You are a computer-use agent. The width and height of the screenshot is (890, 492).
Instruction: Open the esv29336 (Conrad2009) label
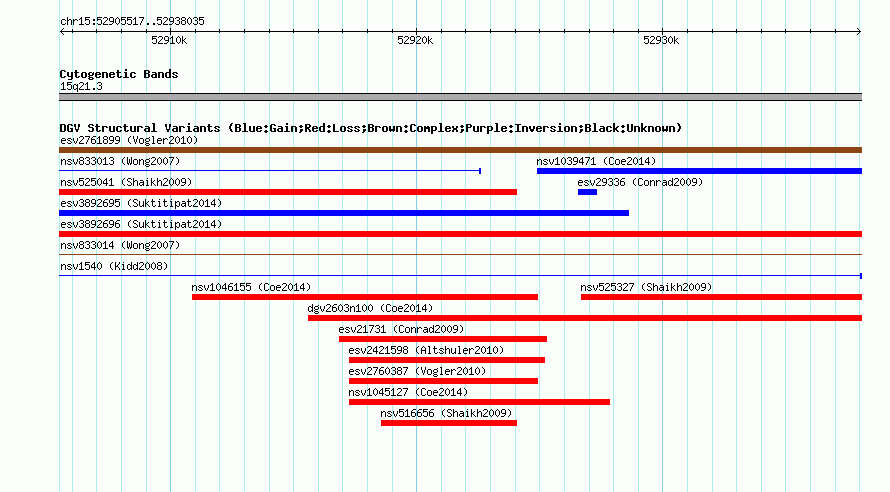pyautogui.click(x=640, y=182)
